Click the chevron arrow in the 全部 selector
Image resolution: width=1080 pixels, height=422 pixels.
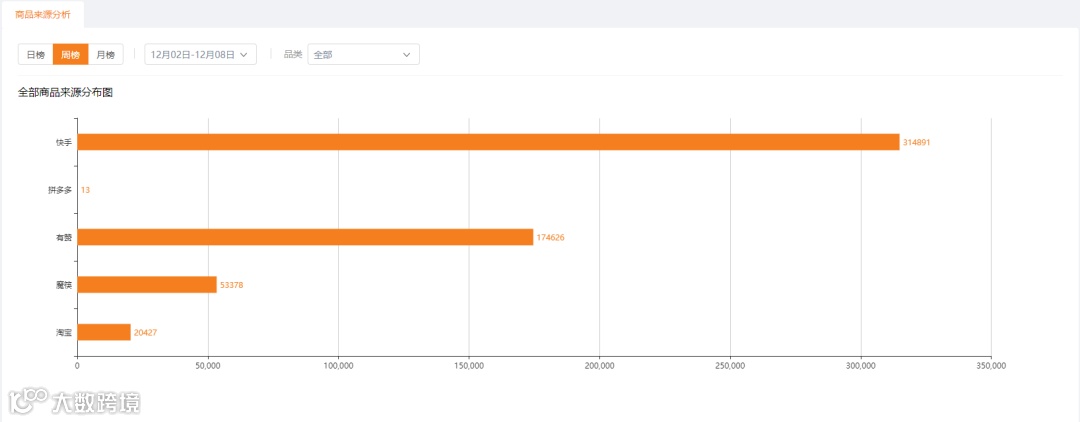click(407, 55)
